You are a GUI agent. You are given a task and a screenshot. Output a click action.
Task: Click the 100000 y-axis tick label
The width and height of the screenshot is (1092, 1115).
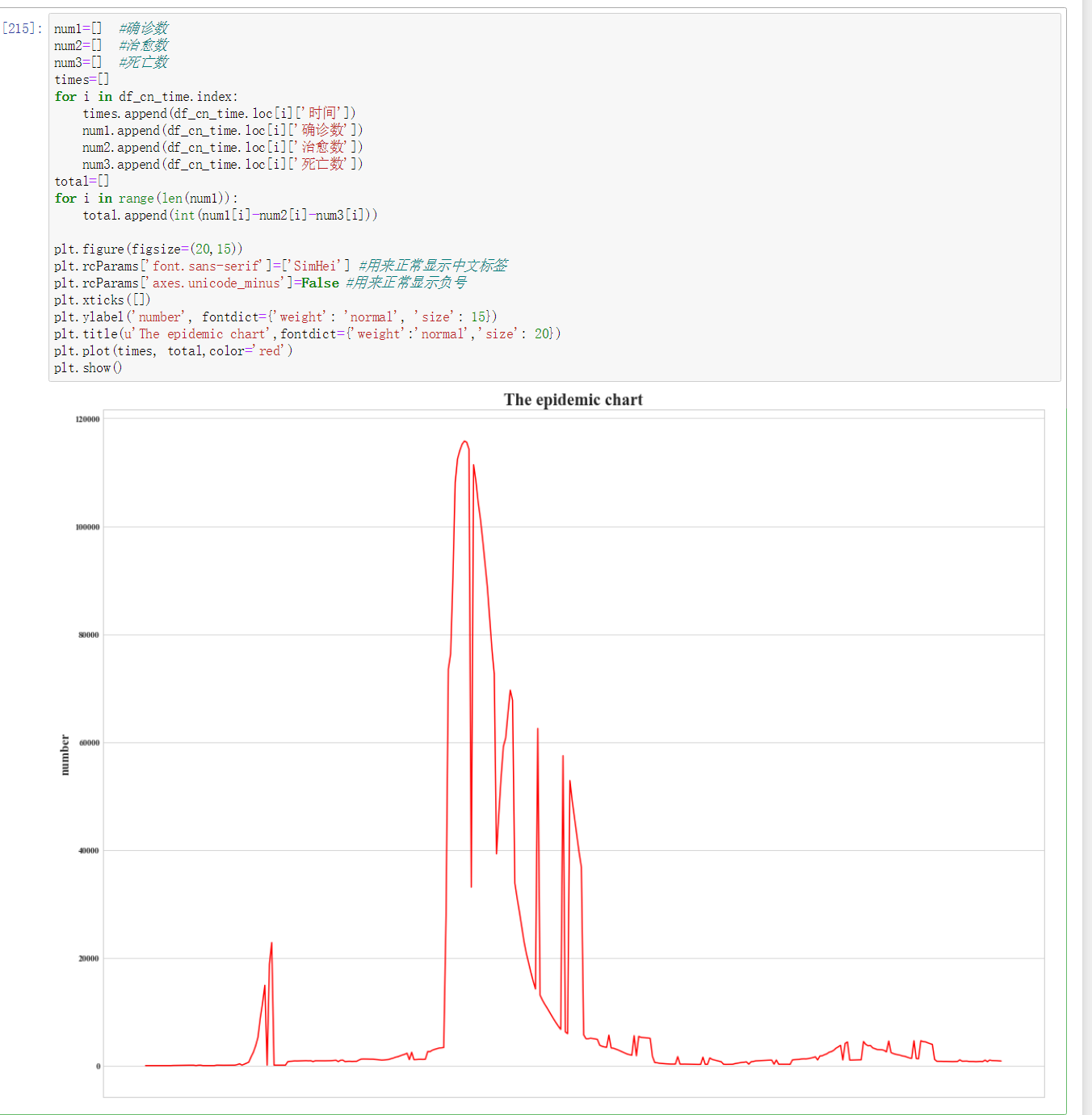[87, 527]
